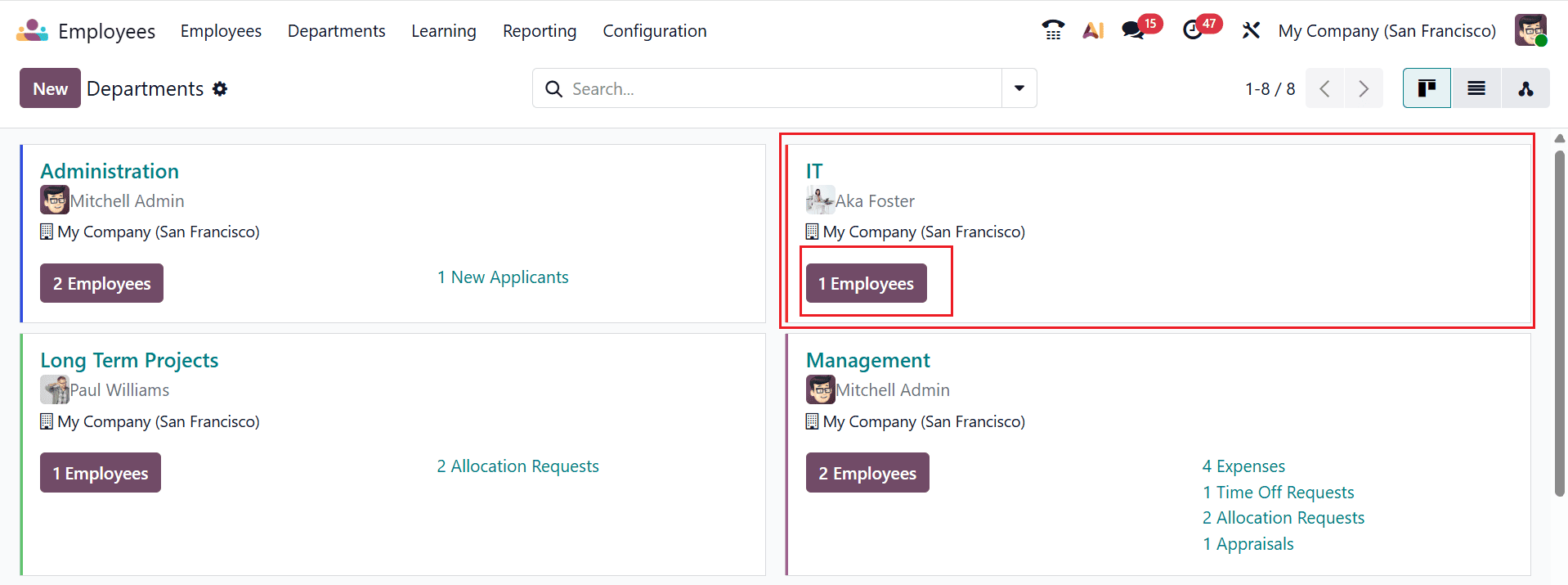Click Mitchell Admin avatar in Administration card
The height and width of the screenshot is (585, 1568).
pos(55,200)
